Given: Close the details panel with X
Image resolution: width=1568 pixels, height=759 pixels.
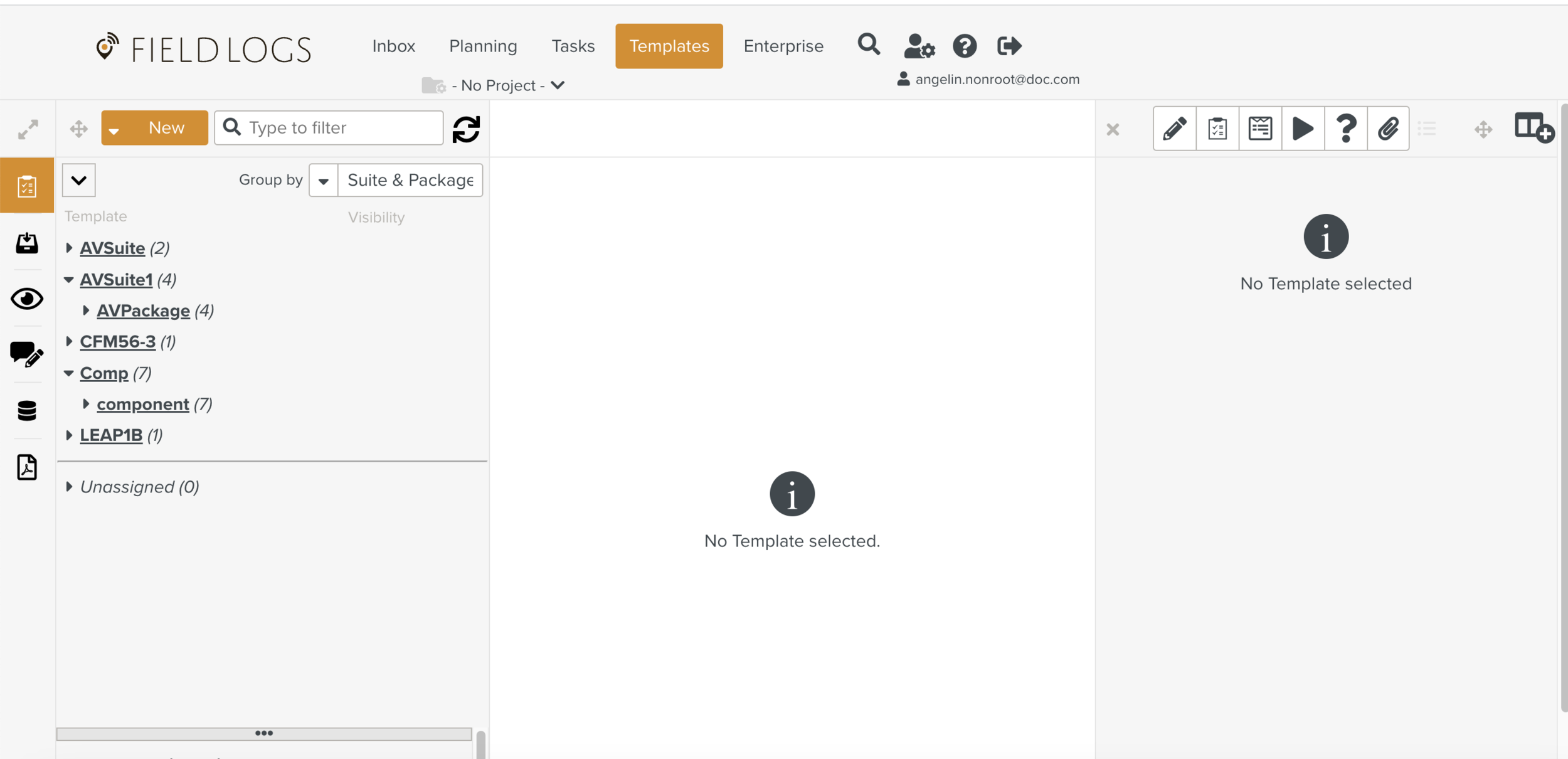Looking at the screenshot, I should (1113, 130).
